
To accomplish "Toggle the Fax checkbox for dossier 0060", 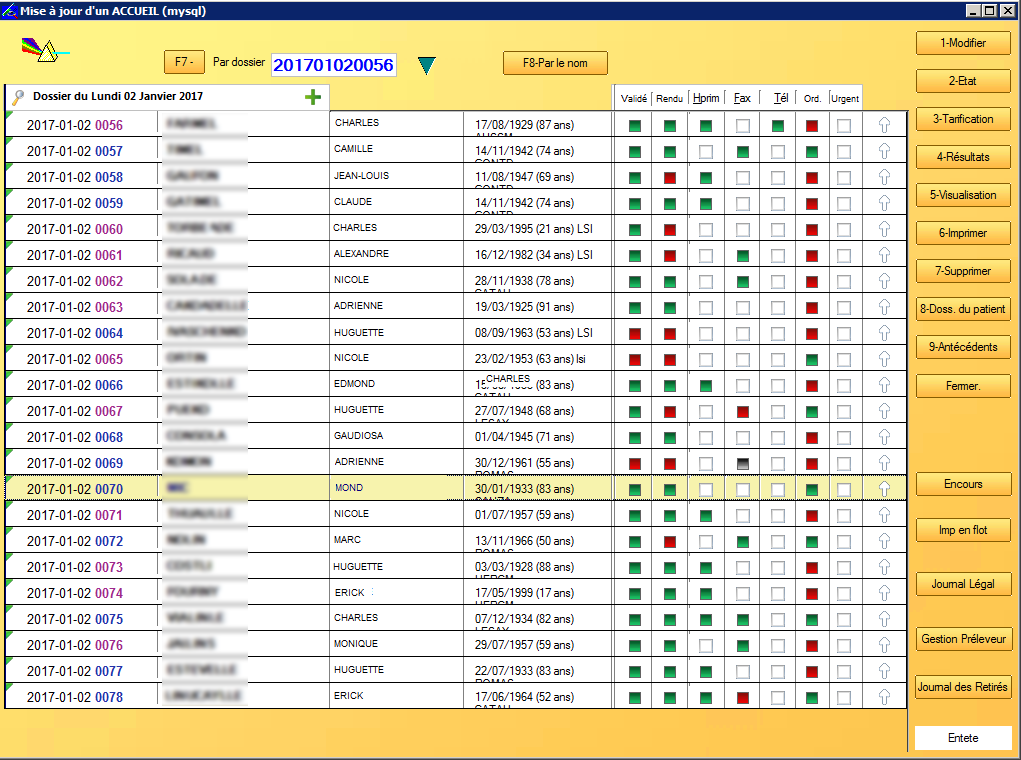I will point(742,230).
